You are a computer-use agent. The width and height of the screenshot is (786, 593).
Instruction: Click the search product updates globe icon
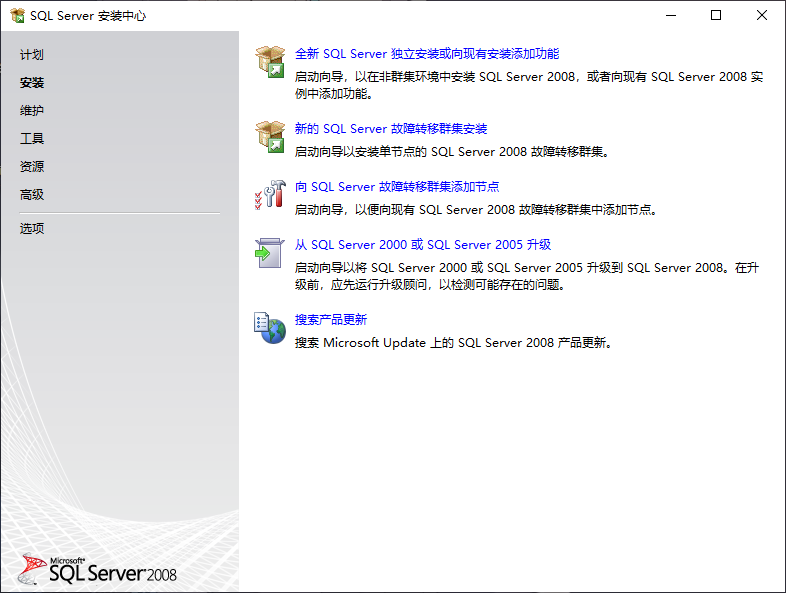[270, 328]
